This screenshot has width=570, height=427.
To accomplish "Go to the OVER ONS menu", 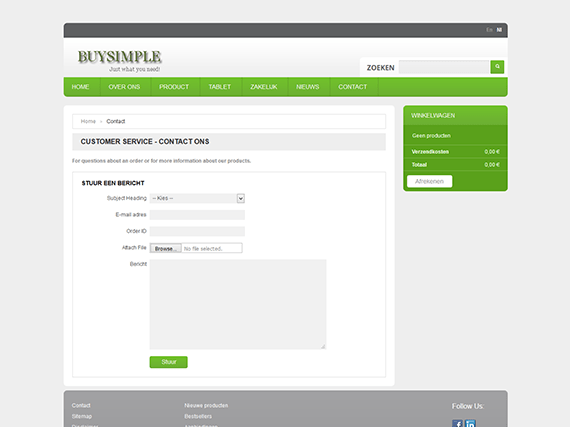I will (124, 87).
